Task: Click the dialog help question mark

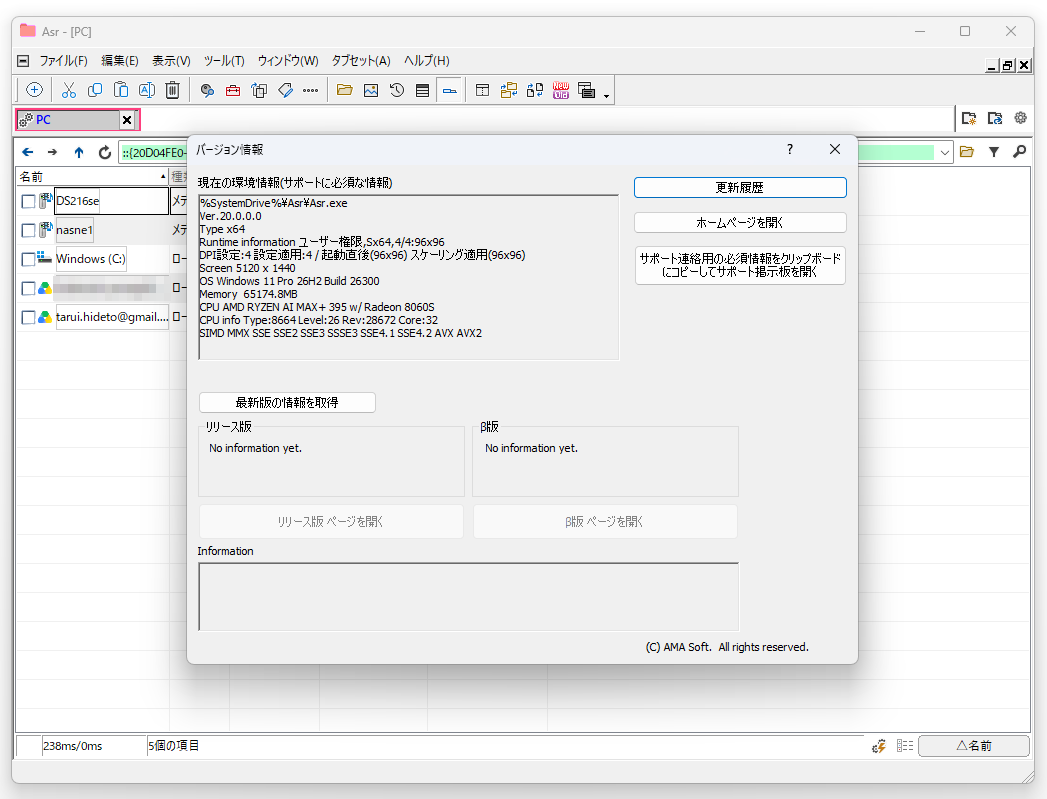Action: click(x=790, y=149)
